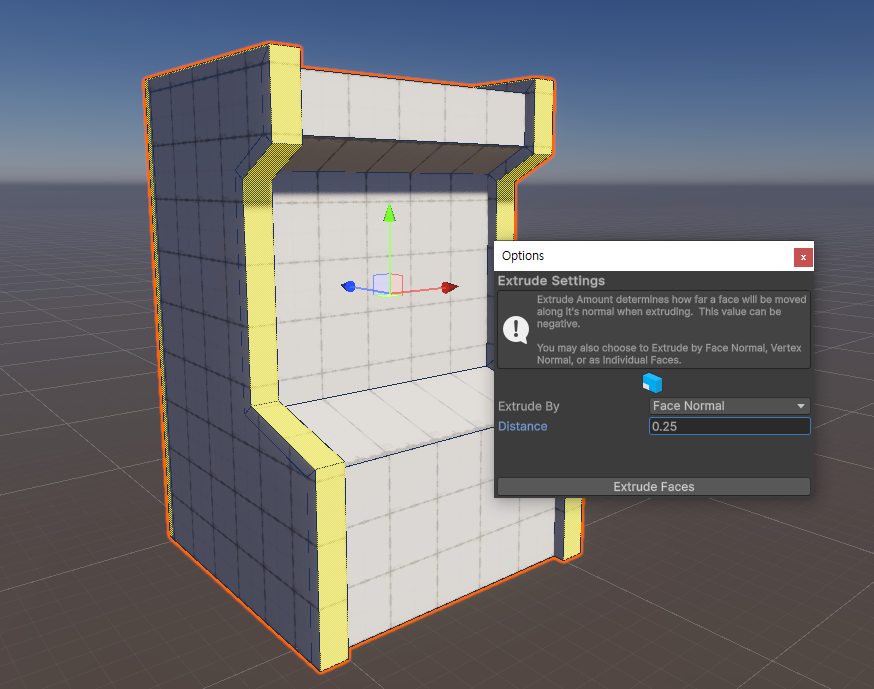The height and width of the screenshot is (689, 874).
Task: Click the Distance input field
Action: [x=729, y=426]
